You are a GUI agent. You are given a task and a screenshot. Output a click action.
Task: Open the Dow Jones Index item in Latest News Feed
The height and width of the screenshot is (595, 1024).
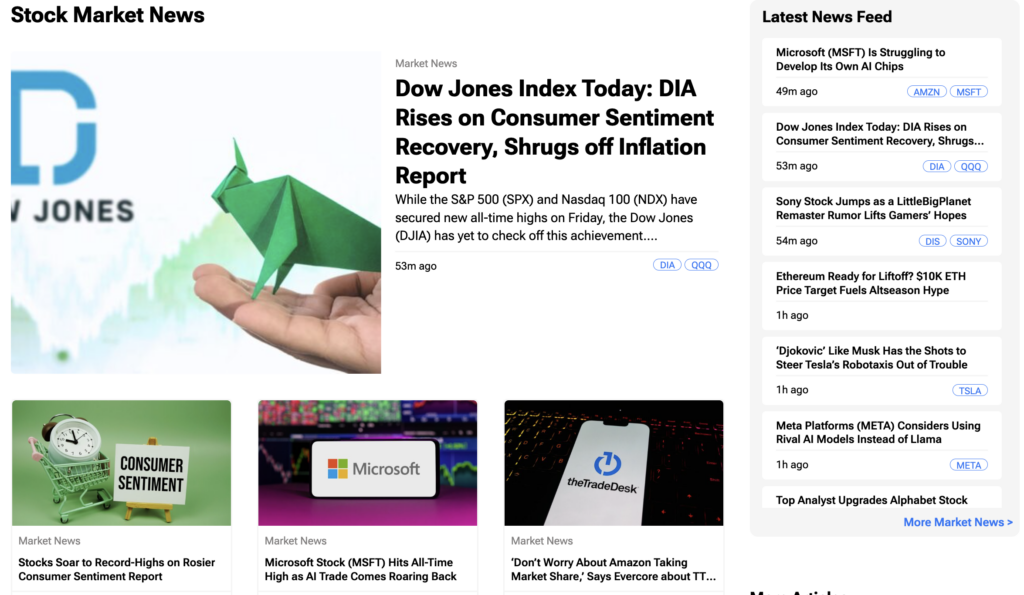point(880,134)
